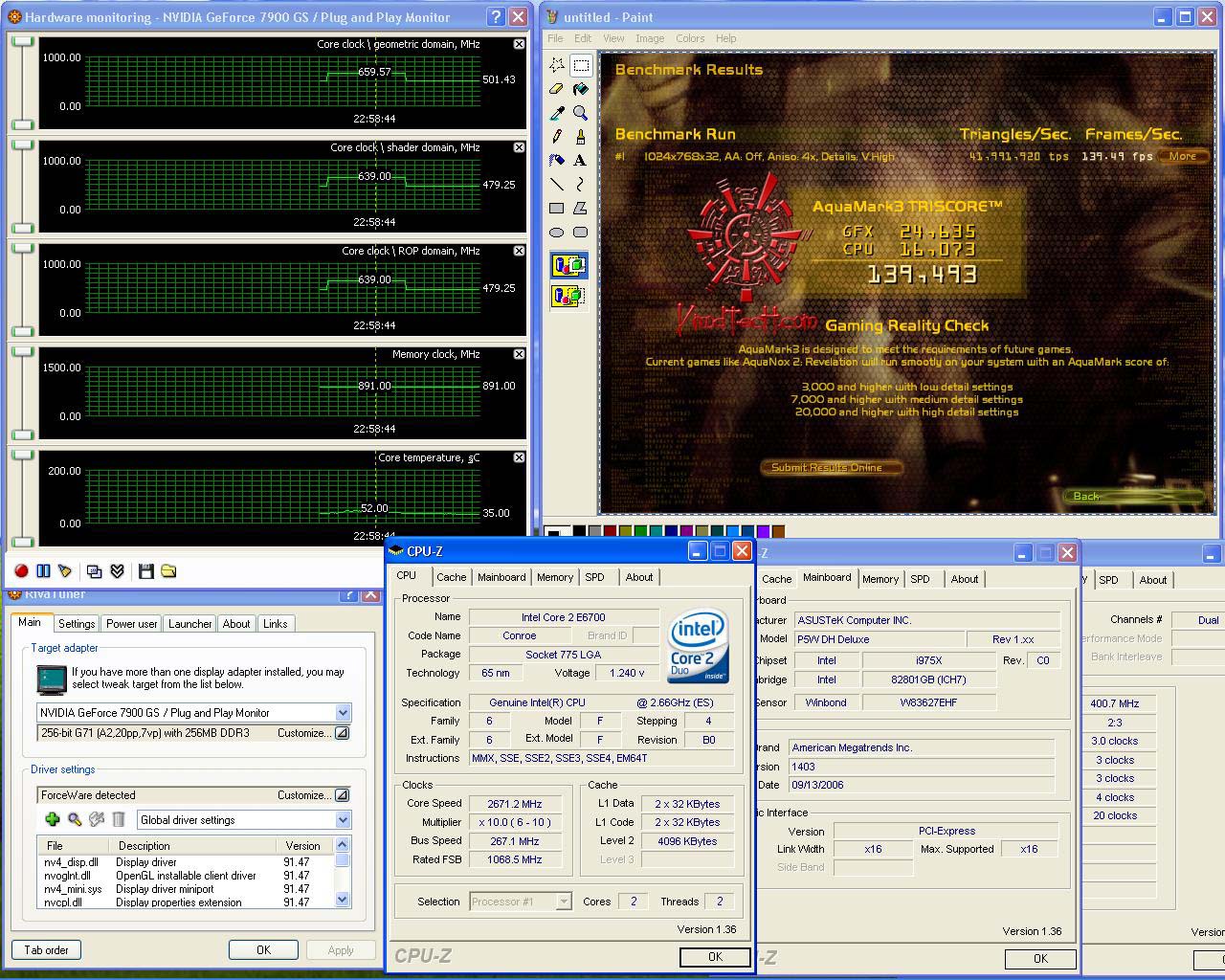
Task: Choose the Airbrush spray tool
Action: [x=557, y=161]
